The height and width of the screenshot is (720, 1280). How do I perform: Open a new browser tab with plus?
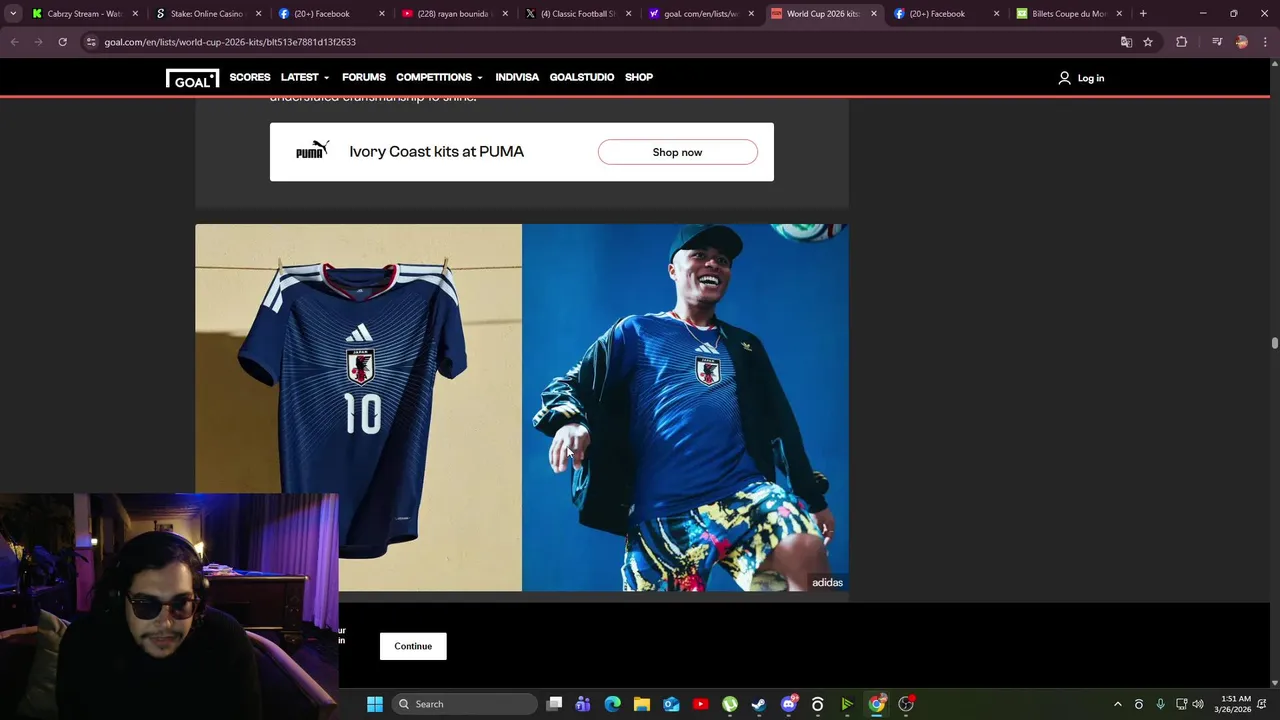click(x=1143, y=13)
